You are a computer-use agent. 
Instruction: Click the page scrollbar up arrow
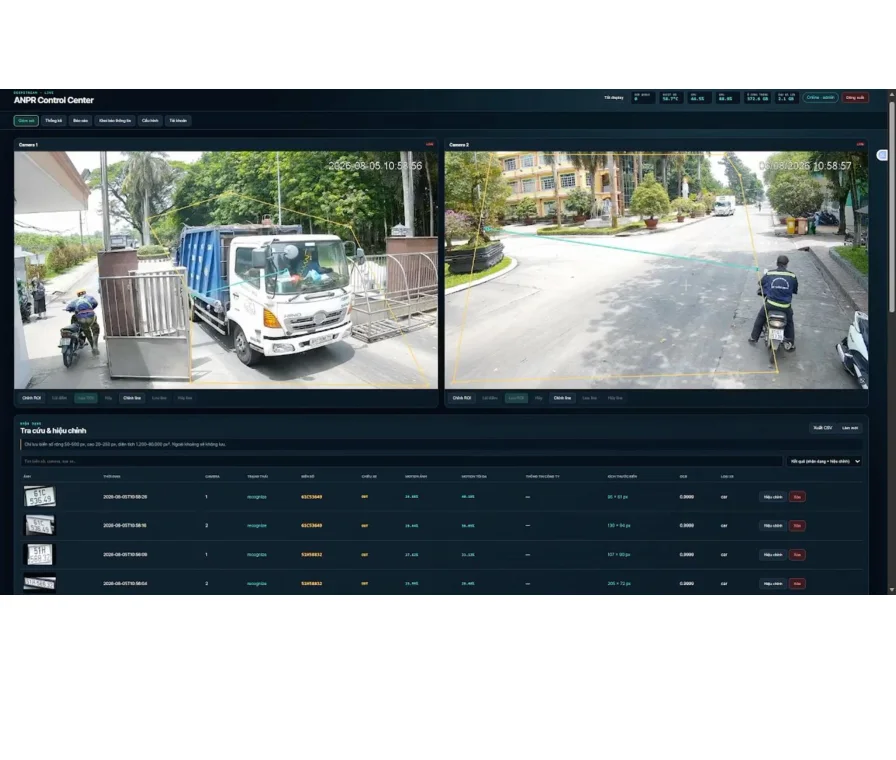(892, 93)
